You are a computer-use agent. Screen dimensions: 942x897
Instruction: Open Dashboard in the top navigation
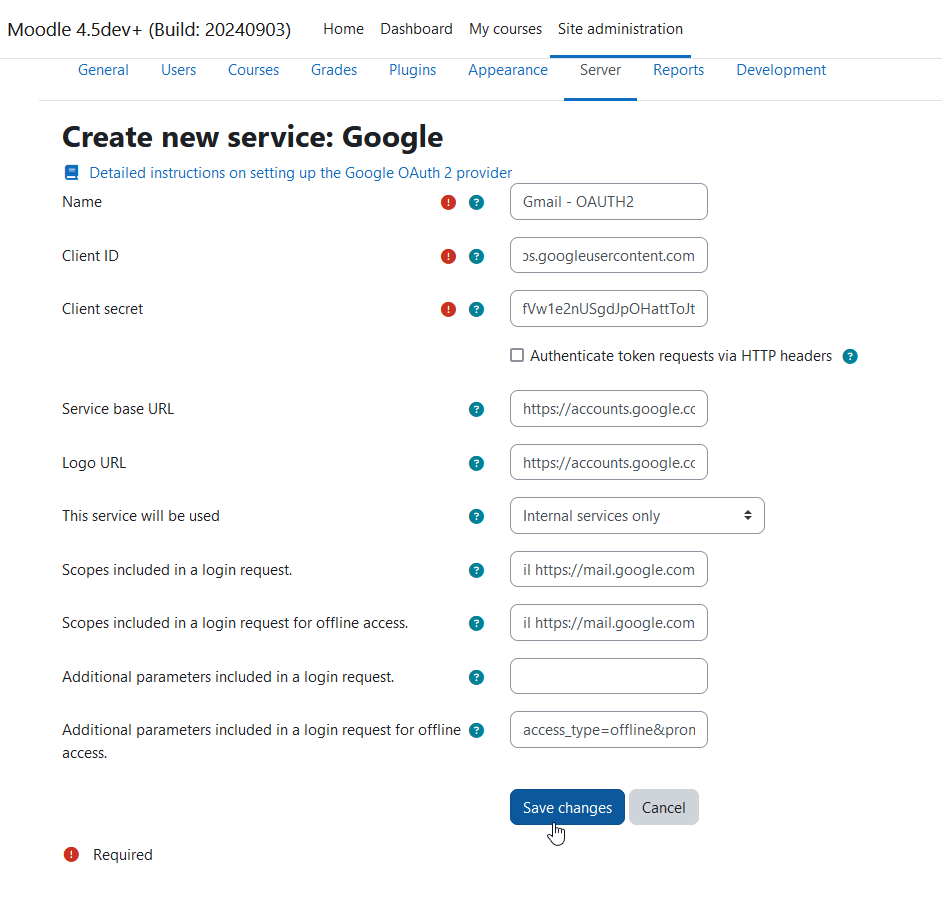tap(416, 29)
